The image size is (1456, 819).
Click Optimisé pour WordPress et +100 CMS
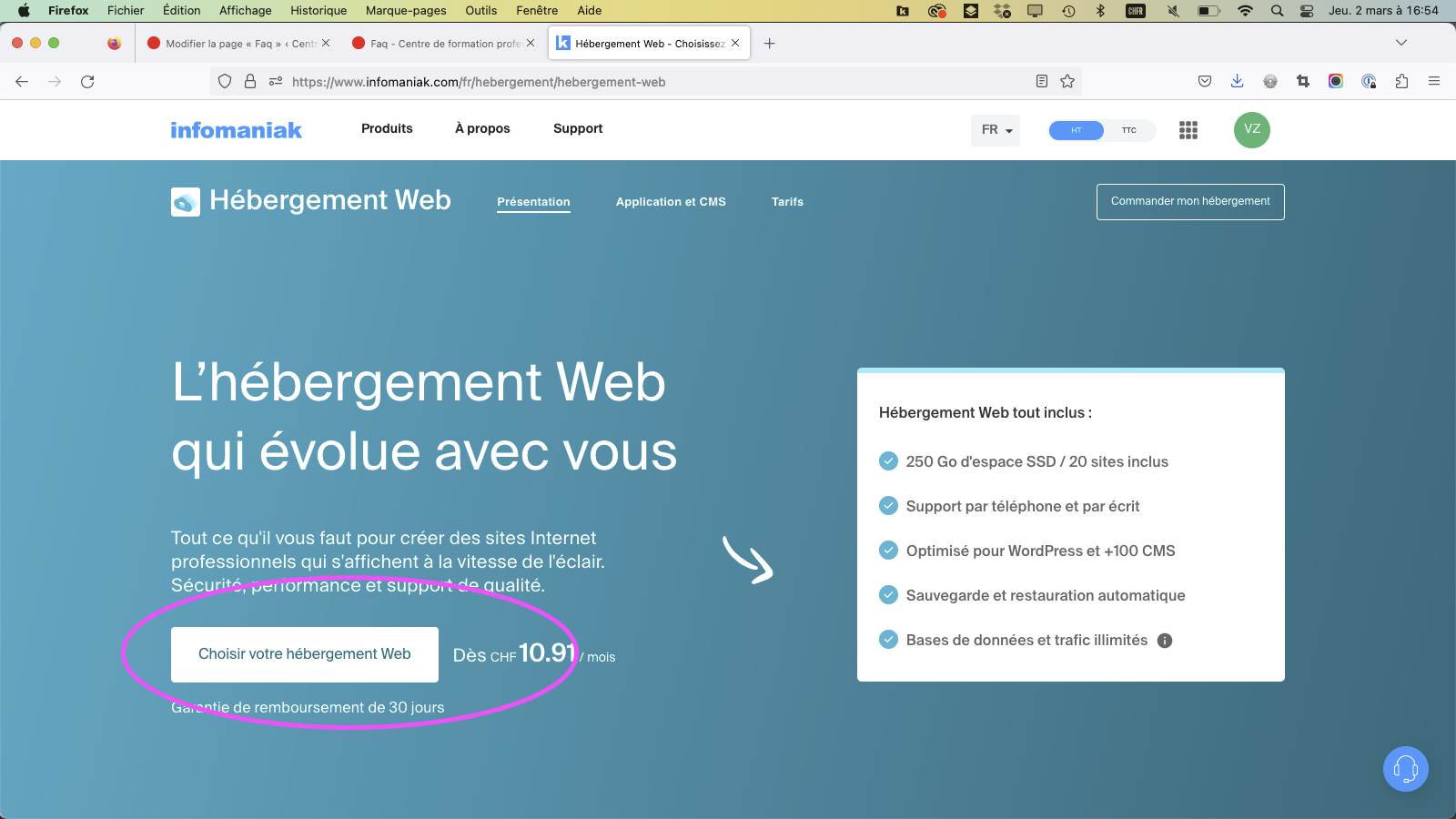tap(1040, 551)
